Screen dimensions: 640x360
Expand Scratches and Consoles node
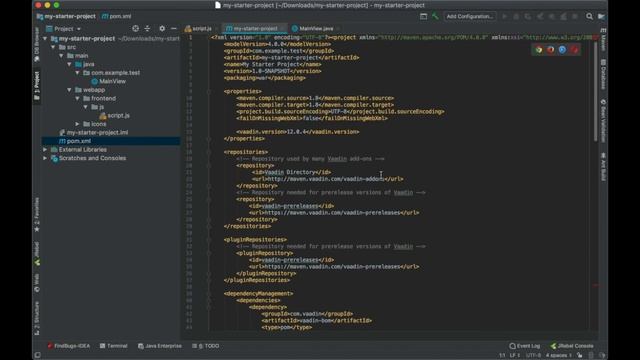pos(45,158)
